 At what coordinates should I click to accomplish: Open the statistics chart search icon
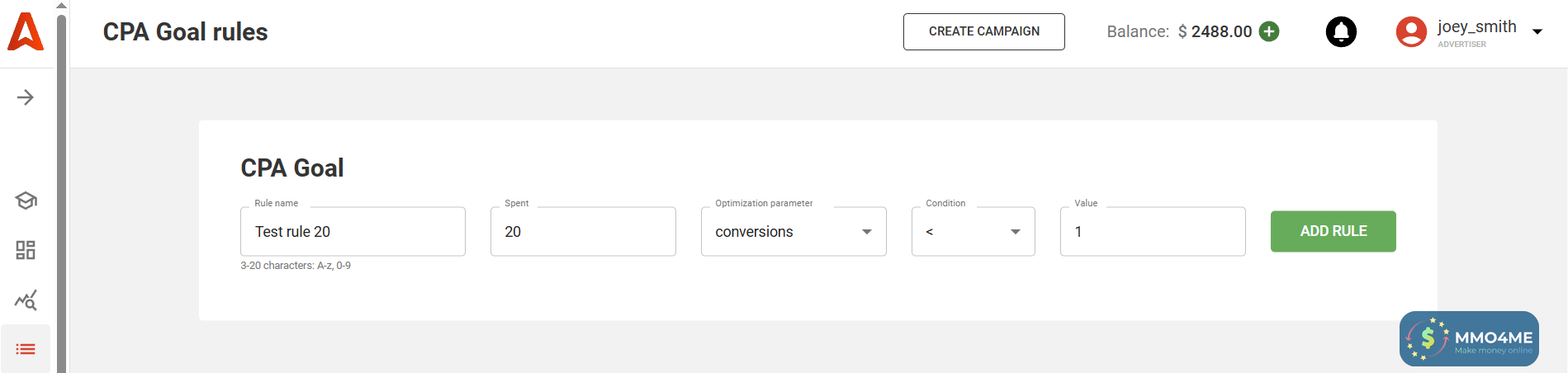click(26, 300)
